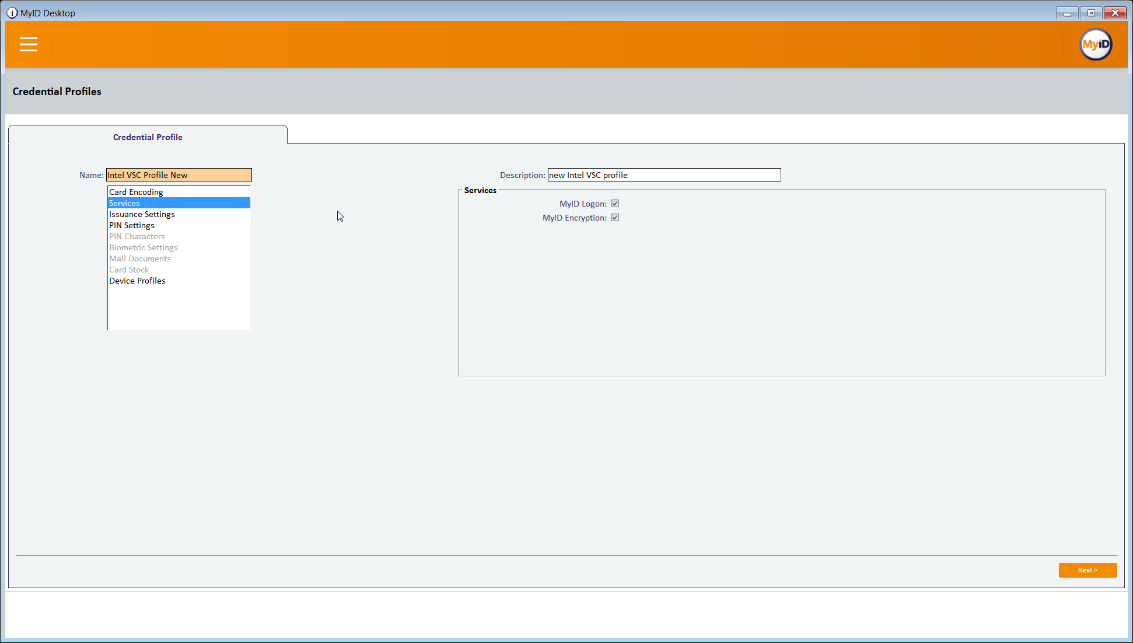This screenshot has width=1133, height=643.
Task: Select Card Encoding in the list
Action: pos(178,192)
